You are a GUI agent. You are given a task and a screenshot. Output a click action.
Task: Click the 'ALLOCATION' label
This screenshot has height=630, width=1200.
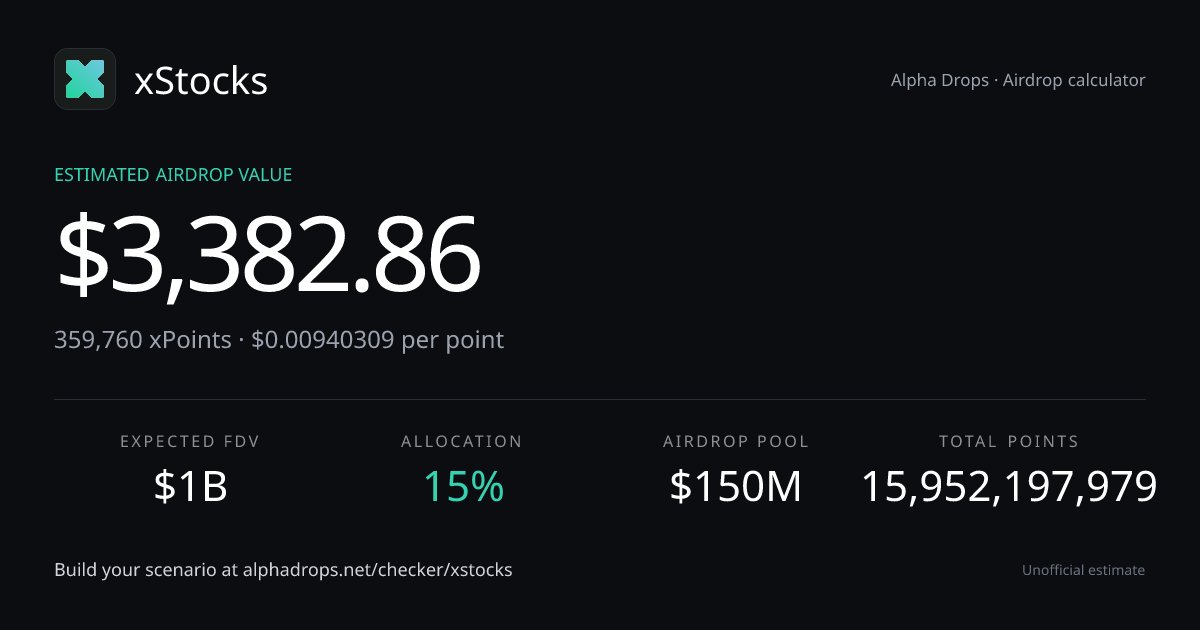click(x=462, y=441)
